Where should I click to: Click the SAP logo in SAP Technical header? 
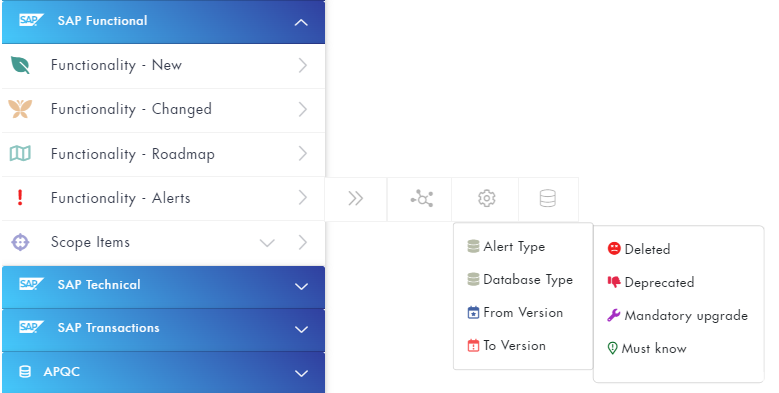point(31,284)
